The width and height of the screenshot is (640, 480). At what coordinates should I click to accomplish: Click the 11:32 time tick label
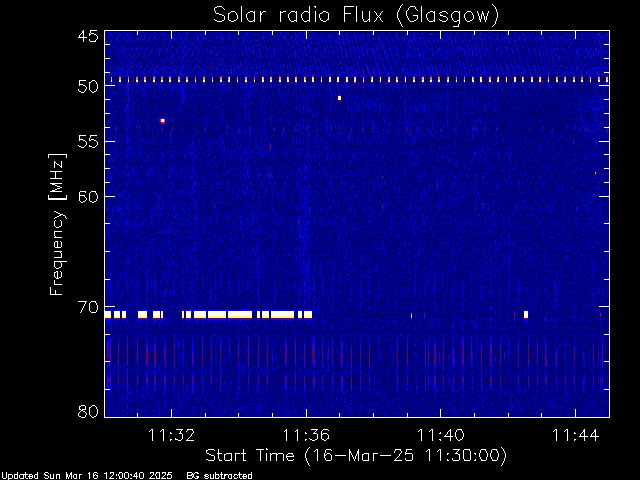[x=171, y=435]
